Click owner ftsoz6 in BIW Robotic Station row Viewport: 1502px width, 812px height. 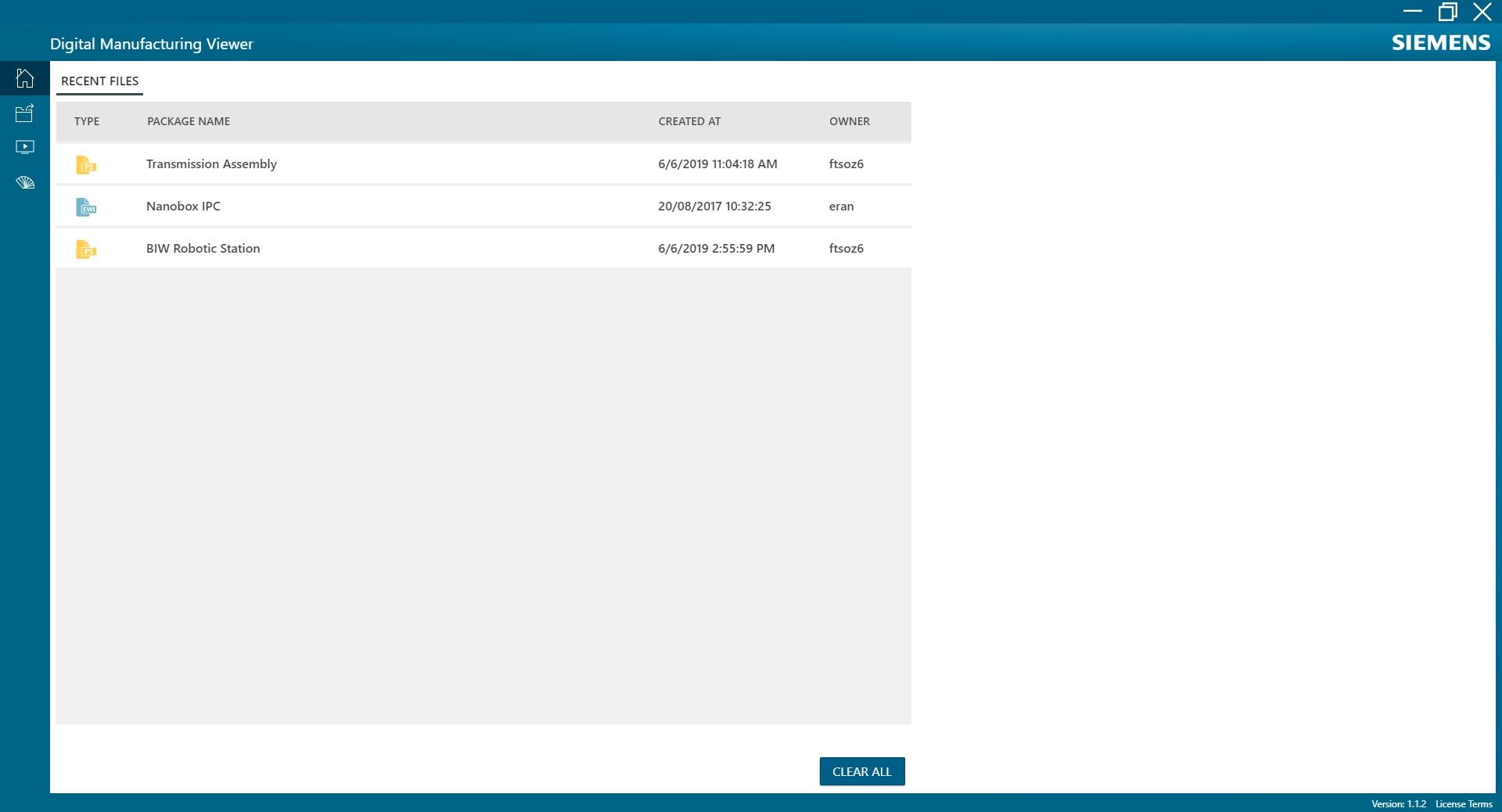tap(846, 249)
